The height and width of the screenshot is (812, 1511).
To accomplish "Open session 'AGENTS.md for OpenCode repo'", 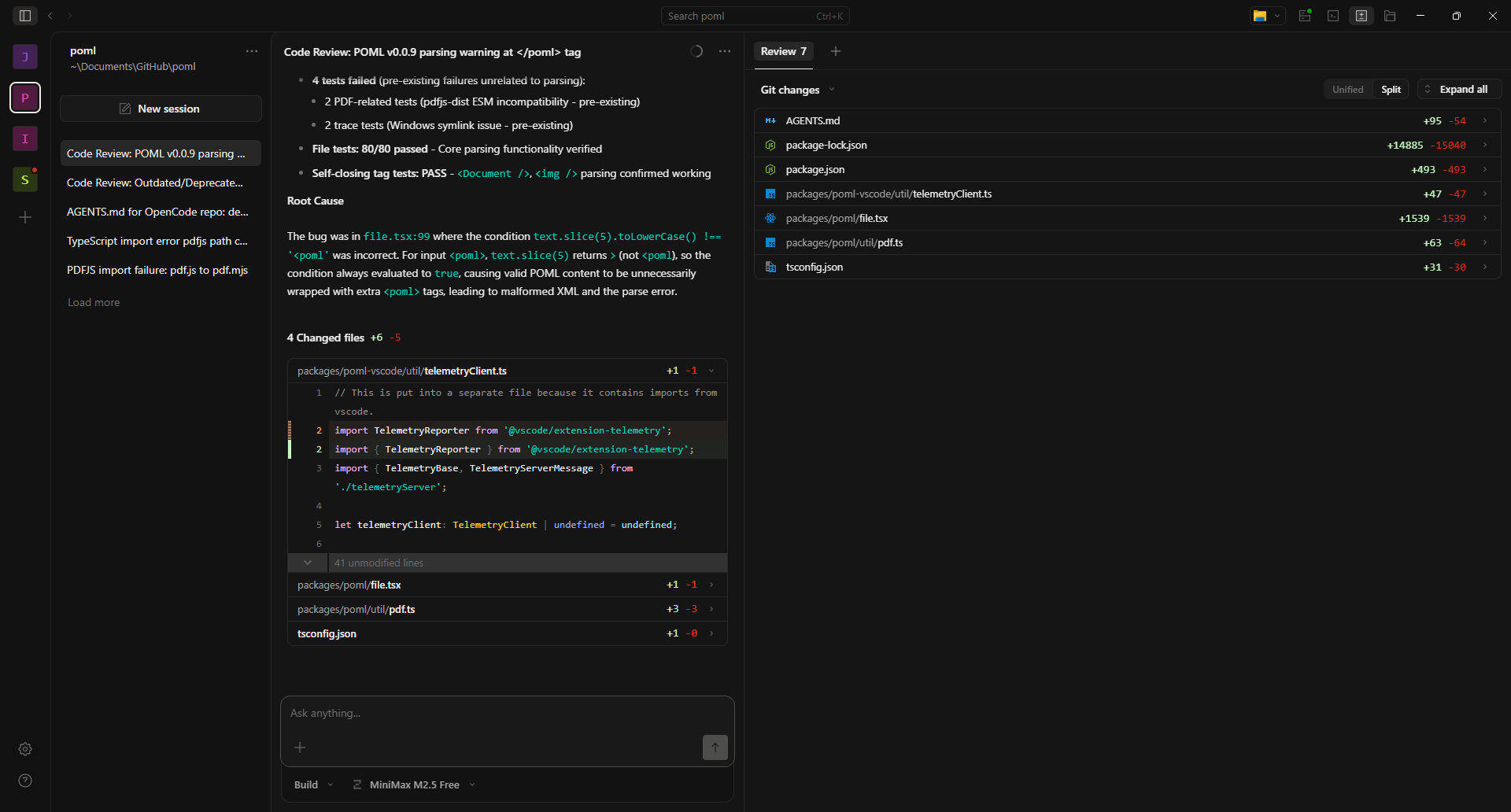I will (x=161, y=212).
